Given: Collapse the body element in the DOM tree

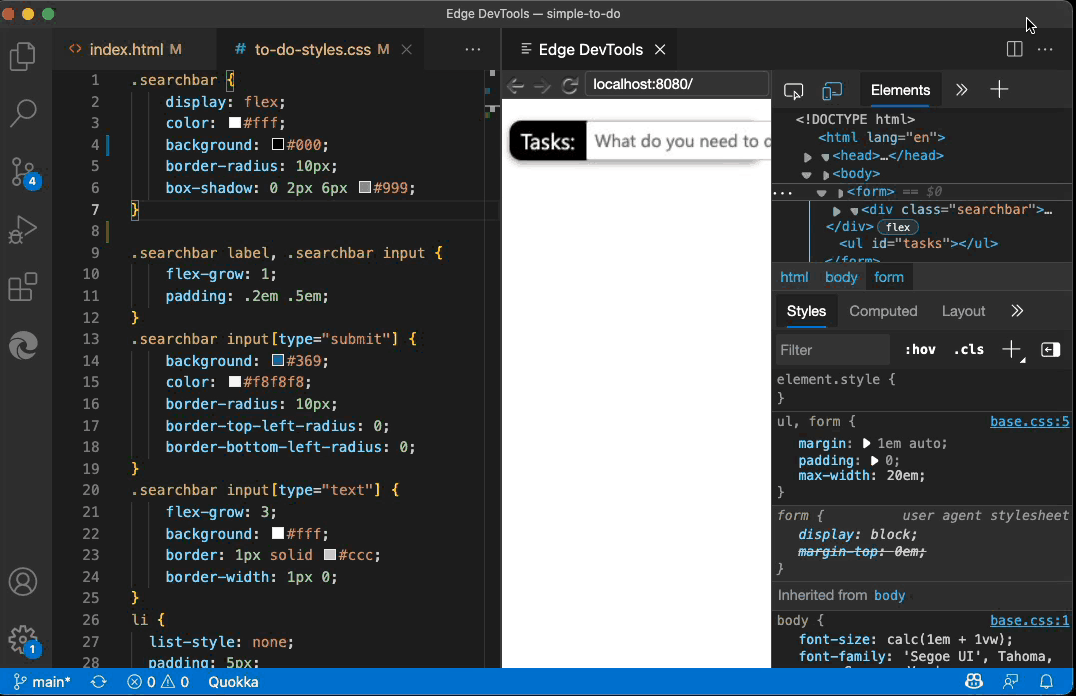Looking at the screenshot, I should click(807, 173).
